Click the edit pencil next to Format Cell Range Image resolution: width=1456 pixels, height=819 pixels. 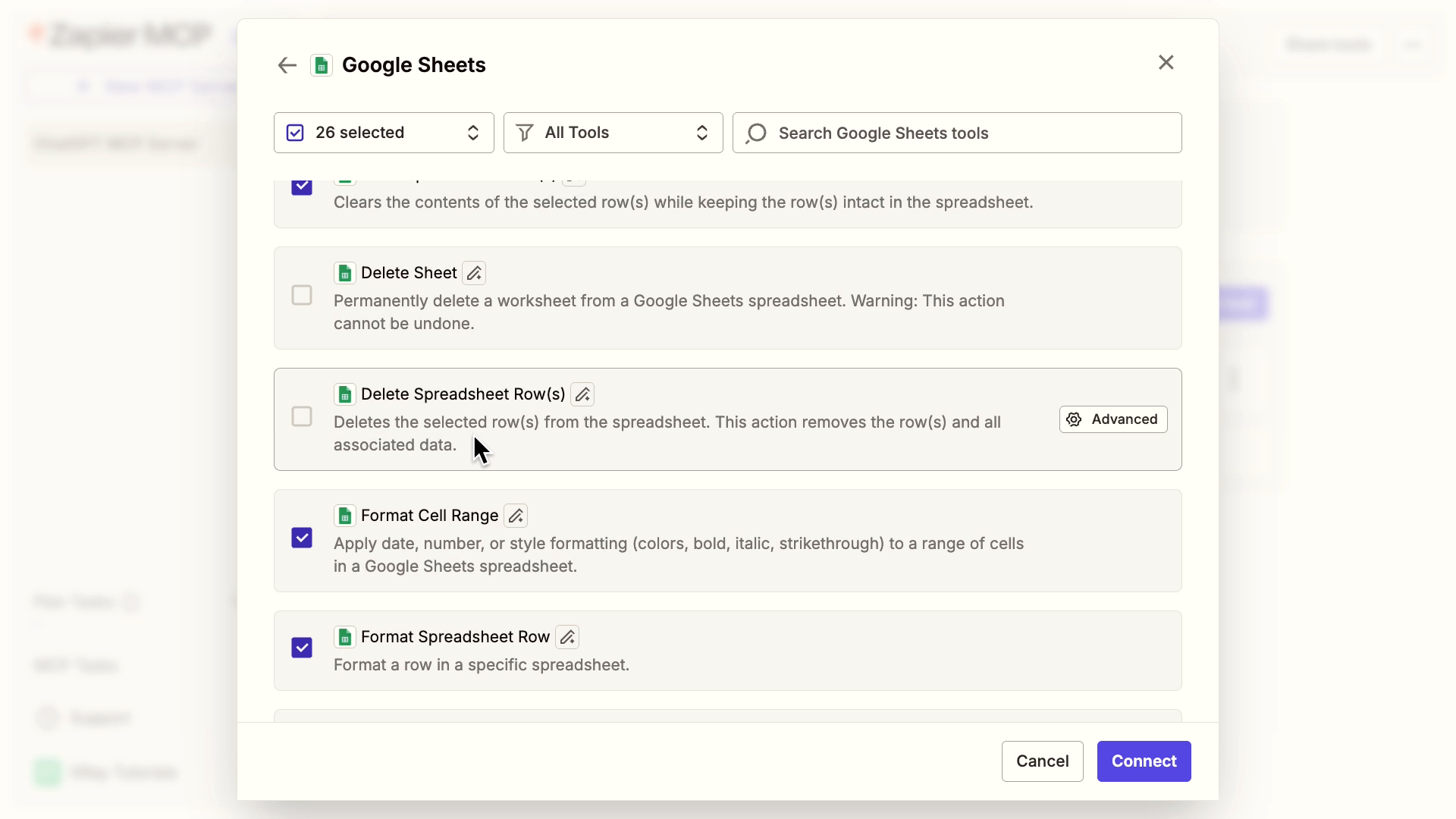pyautogui.click(x=516, y=516)
